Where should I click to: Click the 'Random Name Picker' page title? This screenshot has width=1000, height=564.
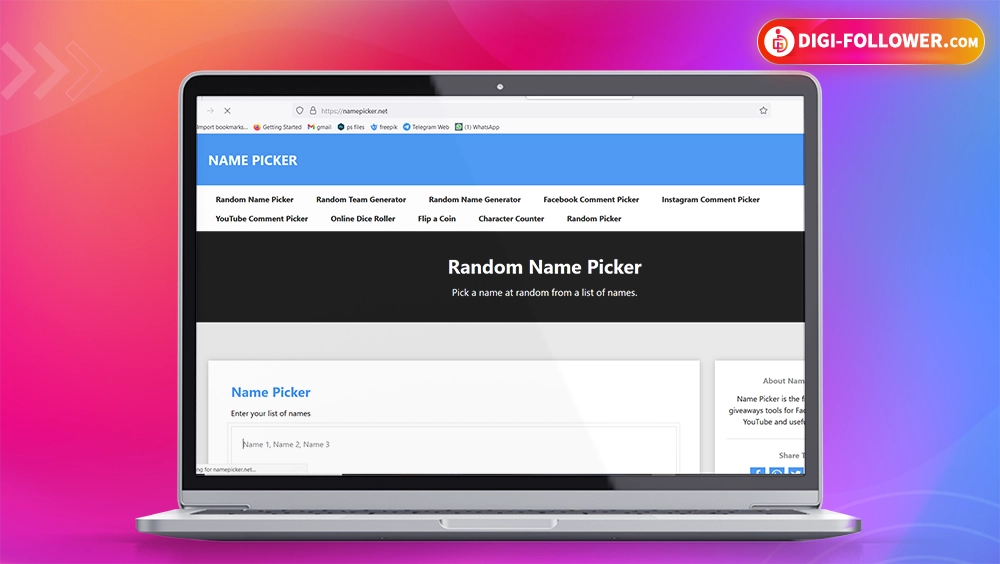click(545, 267)
